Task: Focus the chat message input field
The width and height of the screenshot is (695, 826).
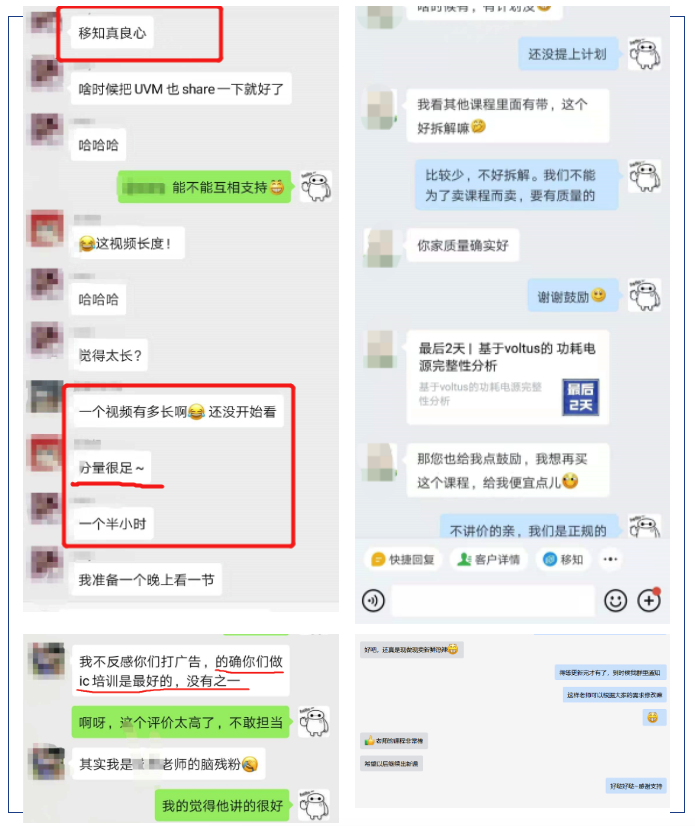Action: (x=493, y=601)
